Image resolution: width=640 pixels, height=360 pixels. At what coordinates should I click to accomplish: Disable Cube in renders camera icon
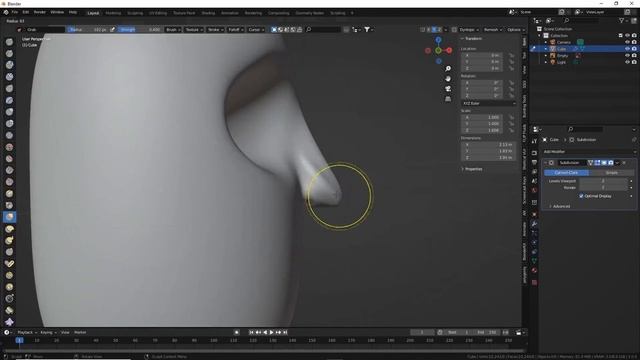point(634,49)
